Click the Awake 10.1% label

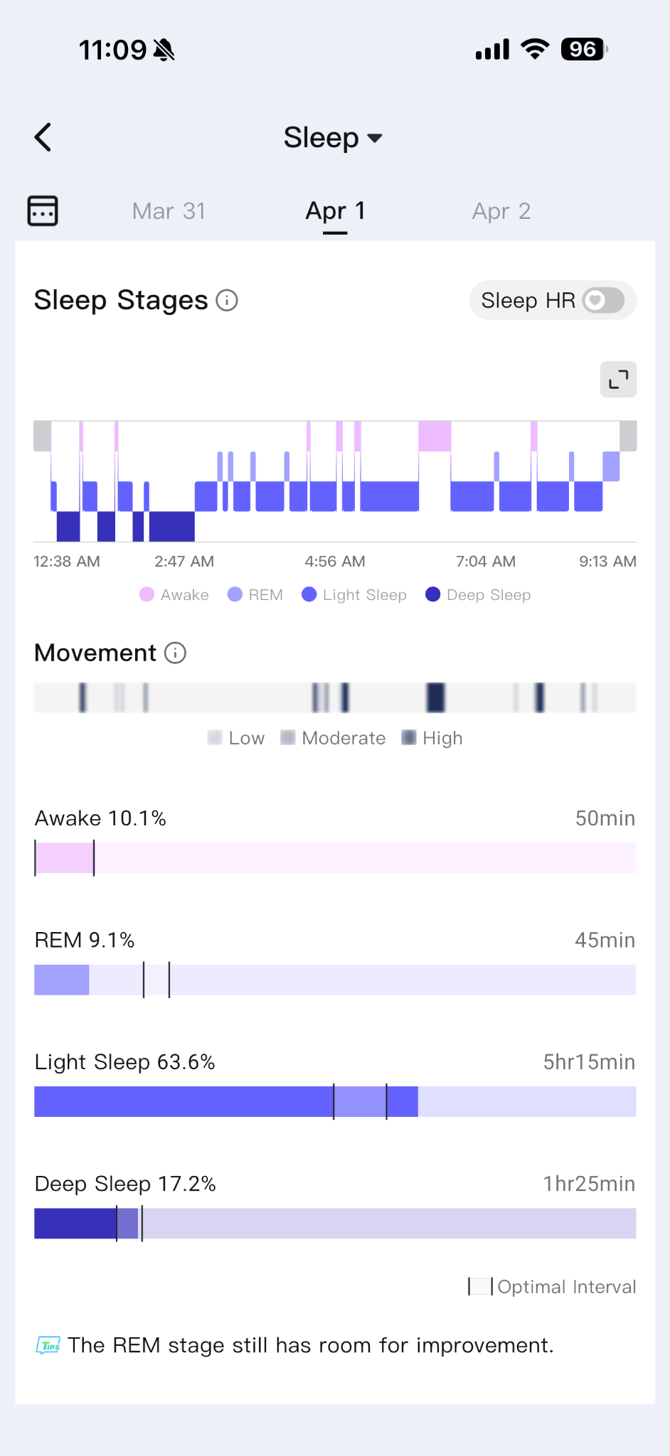(97, 817)
